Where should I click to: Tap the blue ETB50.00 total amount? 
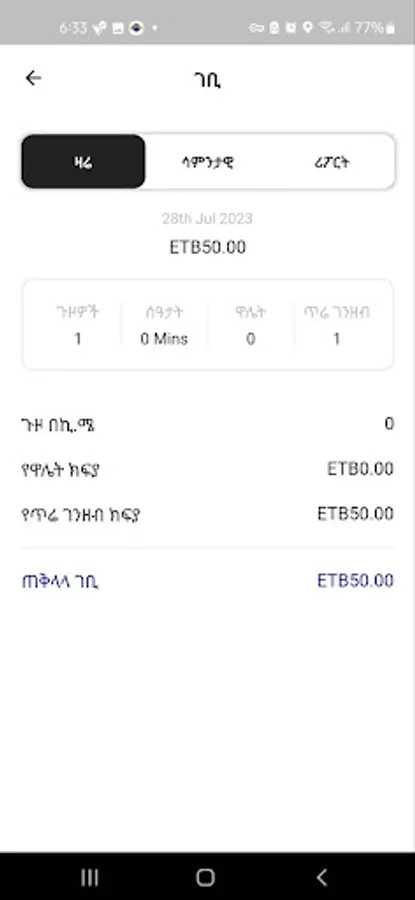[x=355, y=581]
